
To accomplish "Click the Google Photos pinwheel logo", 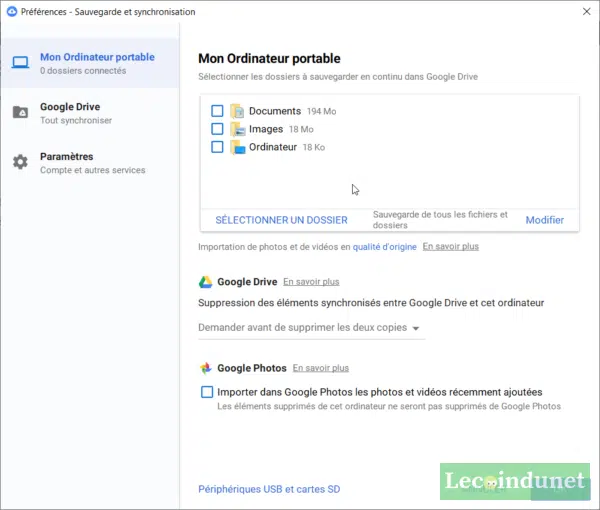I will 206,368.
